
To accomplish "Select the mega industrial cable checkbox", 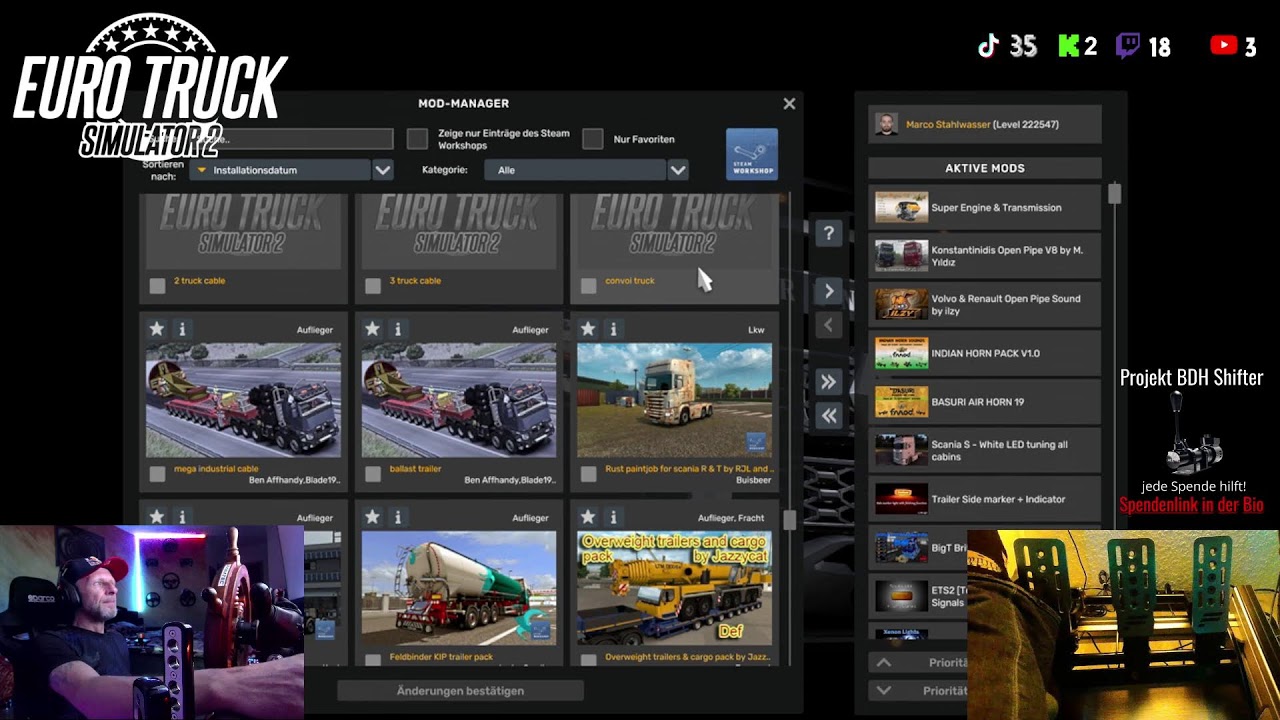I will [x=157, y=473].
